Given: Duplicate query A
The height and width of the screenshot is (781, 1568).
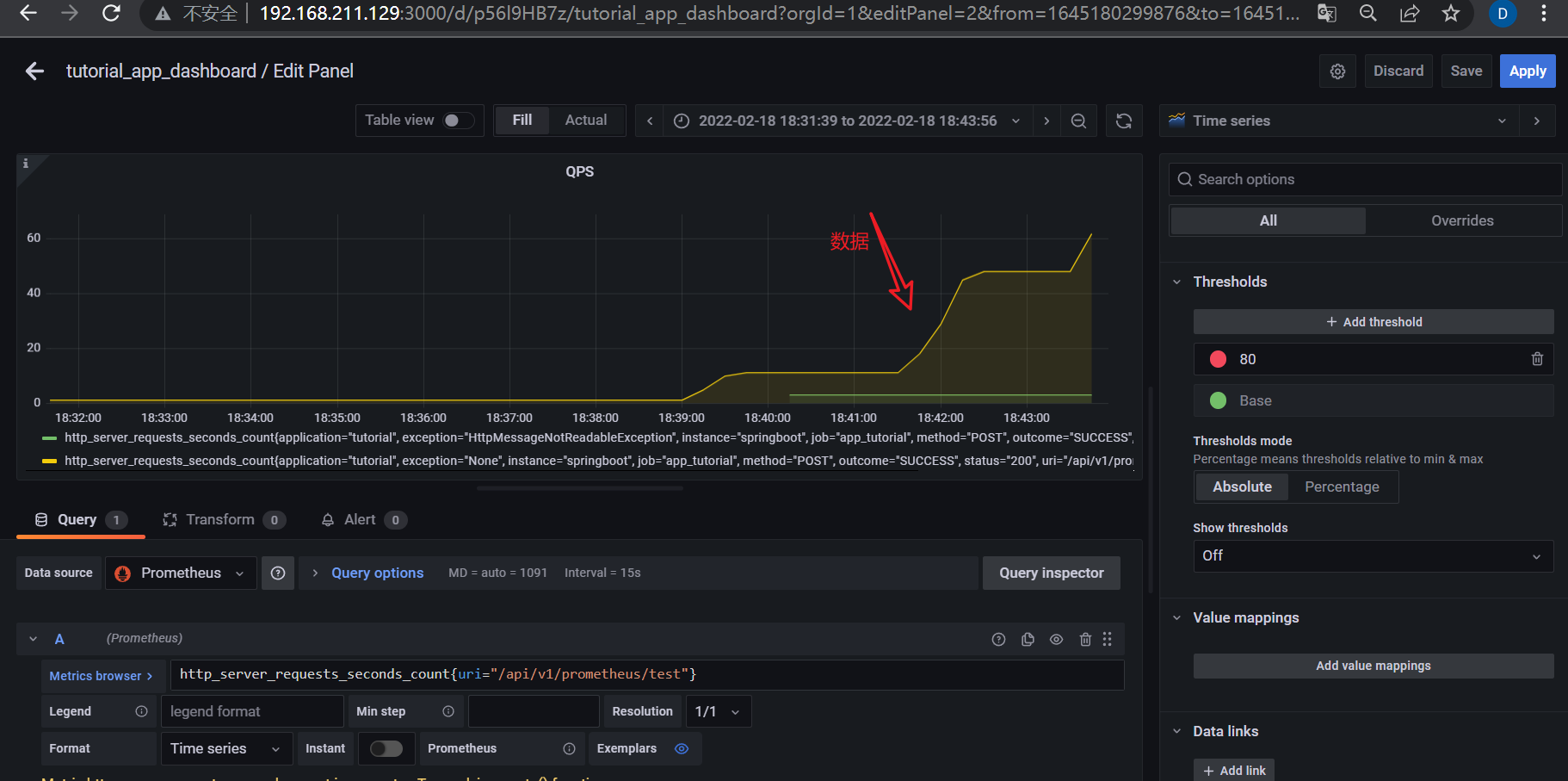Looking at the screenshot, I should click(x=1028, y=639).
